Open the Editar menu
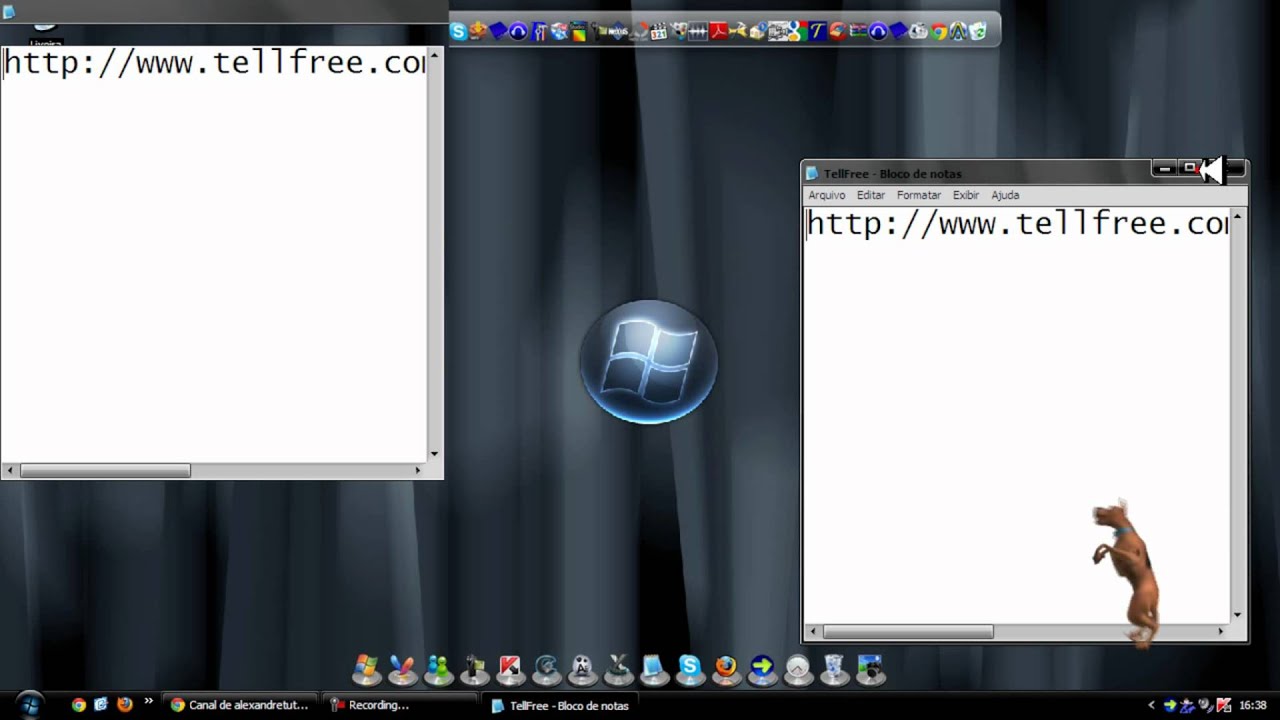The width and height of the screenshot is (1280, 720). point(870,195)
